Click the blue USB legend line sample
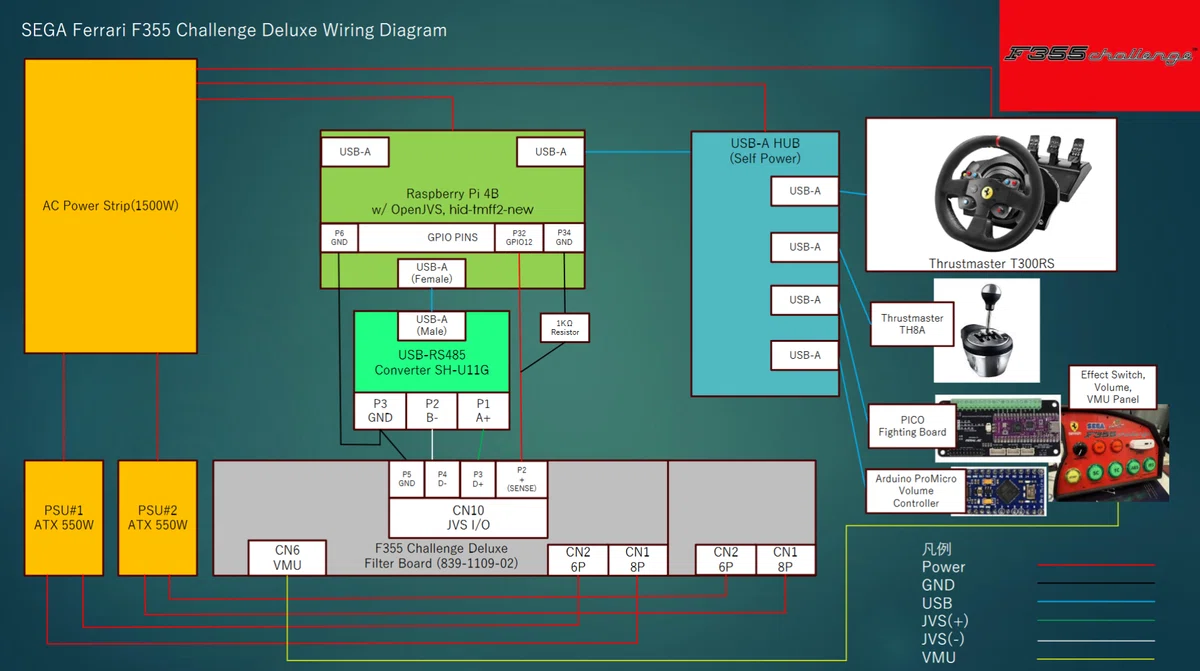This screenshot has width=1200, height=671. 1095,602
